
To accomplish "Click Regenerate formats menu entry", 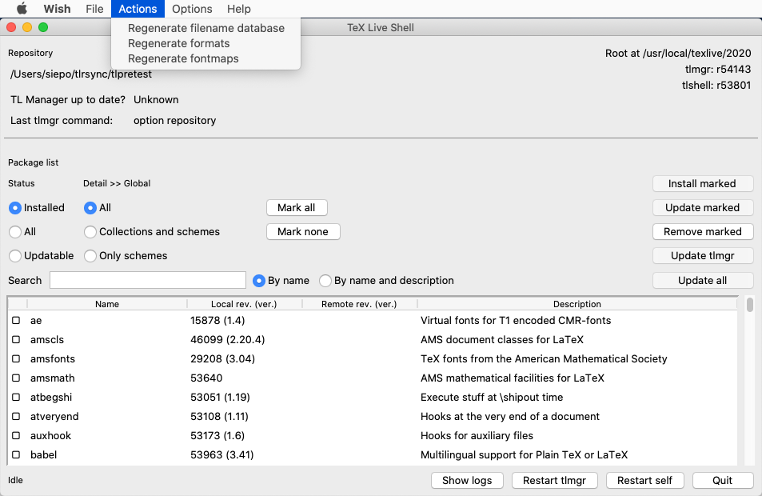I will [179, 43].
